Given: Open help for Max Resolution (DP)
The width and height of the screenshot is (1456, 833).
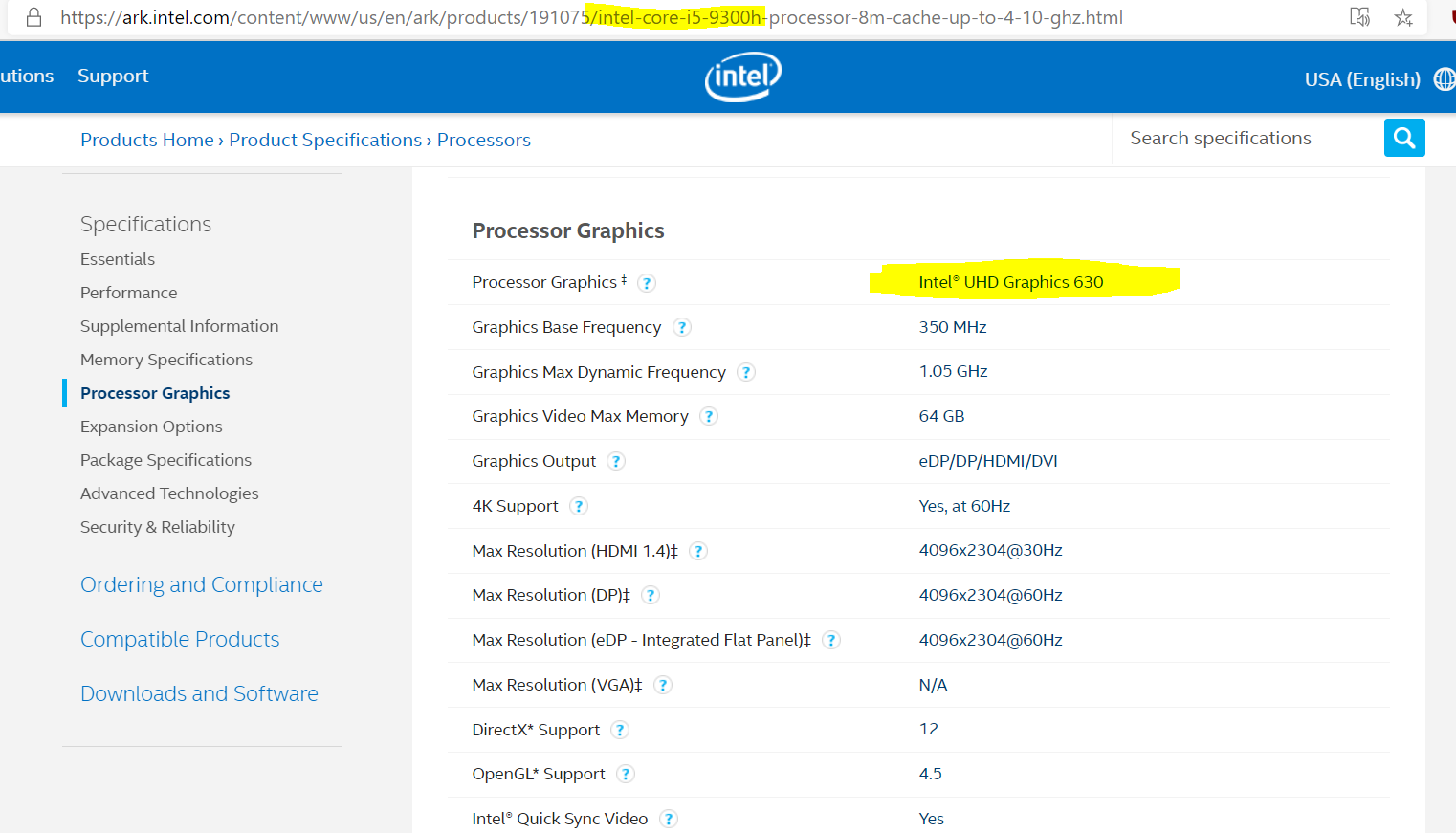Looking at the screenshot, I should tap(651, 595).
